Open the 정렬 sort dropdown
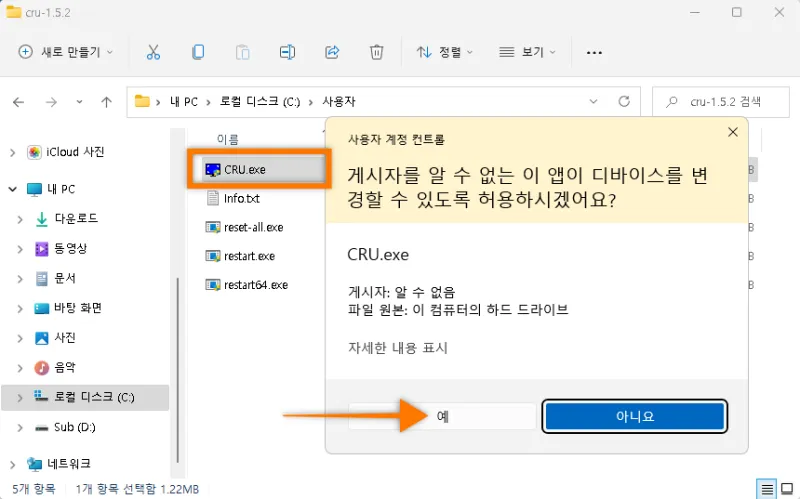 (x=444, y=52)
